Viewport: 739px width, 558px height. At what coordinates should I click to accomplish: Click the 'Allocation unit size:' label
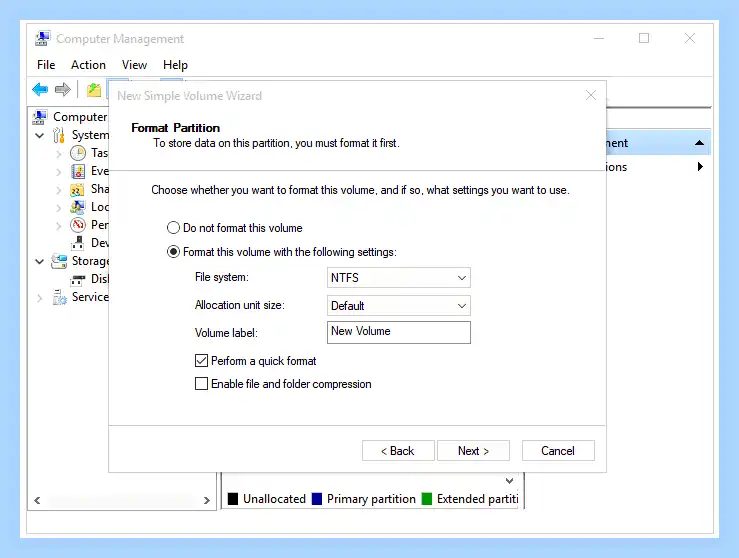239,305
